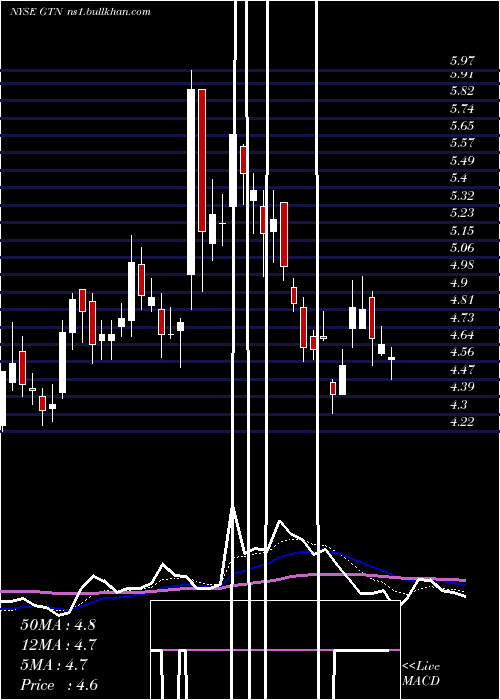Click the 5.97 price axis label
The height and width of the screenshot is (700, 500).
pos(462,61)
